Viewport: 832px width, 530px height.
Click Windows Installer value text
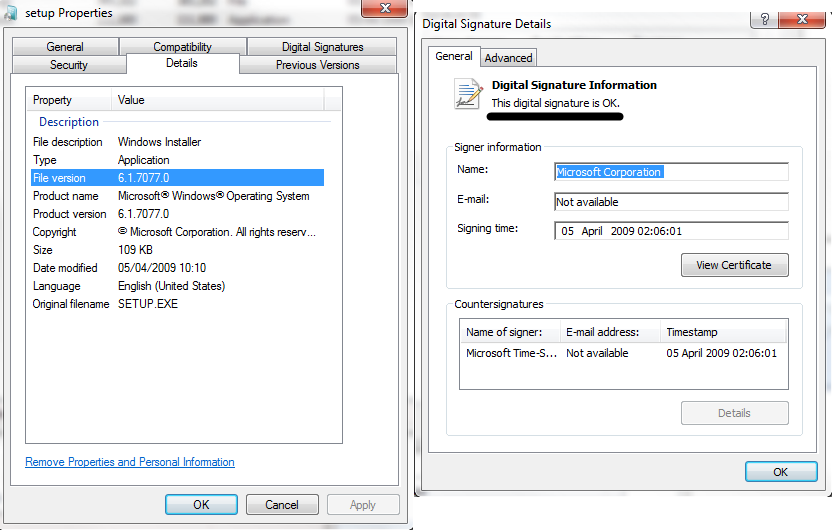160,142
